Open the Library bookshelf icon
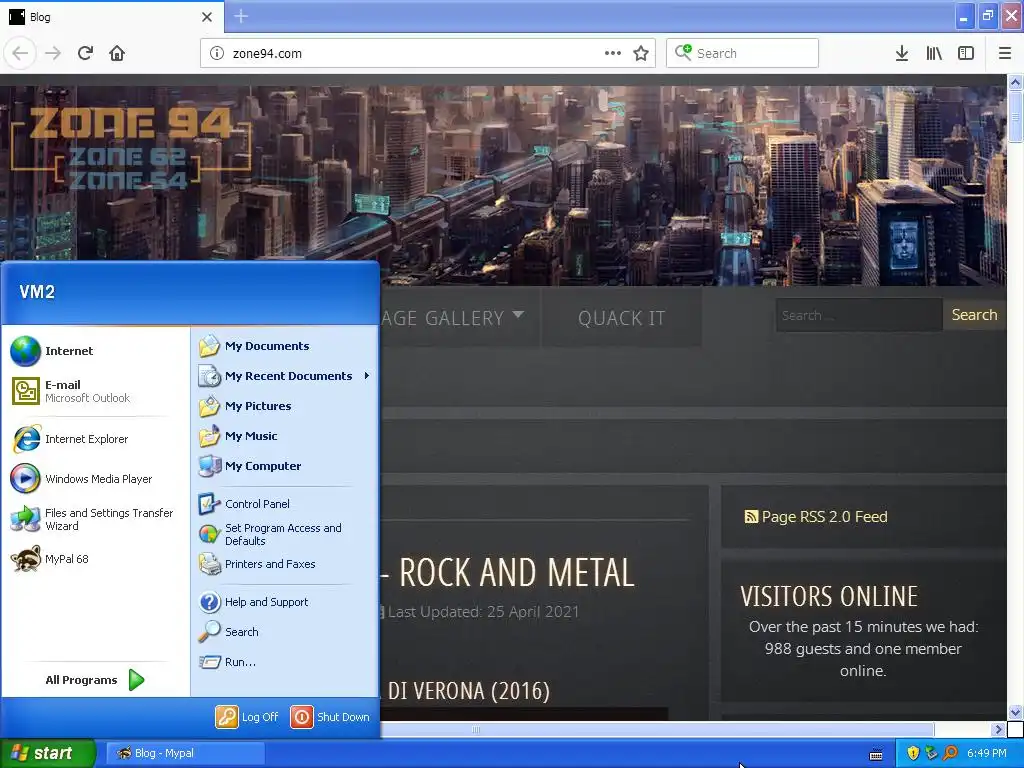 [x=934, y=53]
